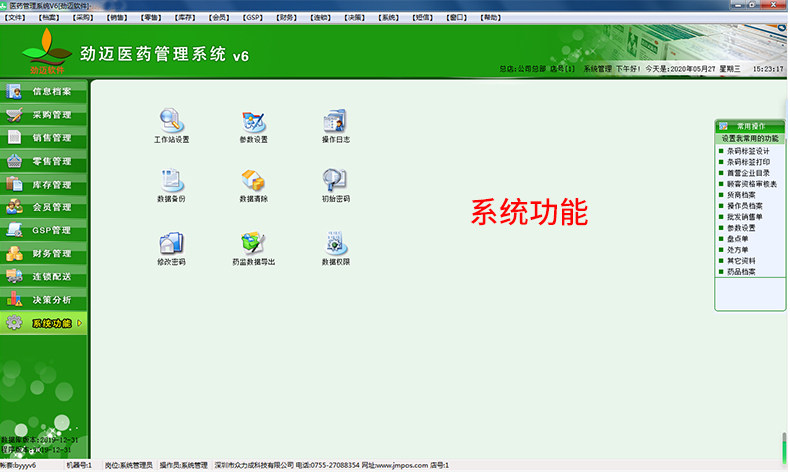Click status bar text 操作员:系统管理
This screenshot has width=790, height=472.
(x=183, y=465)
